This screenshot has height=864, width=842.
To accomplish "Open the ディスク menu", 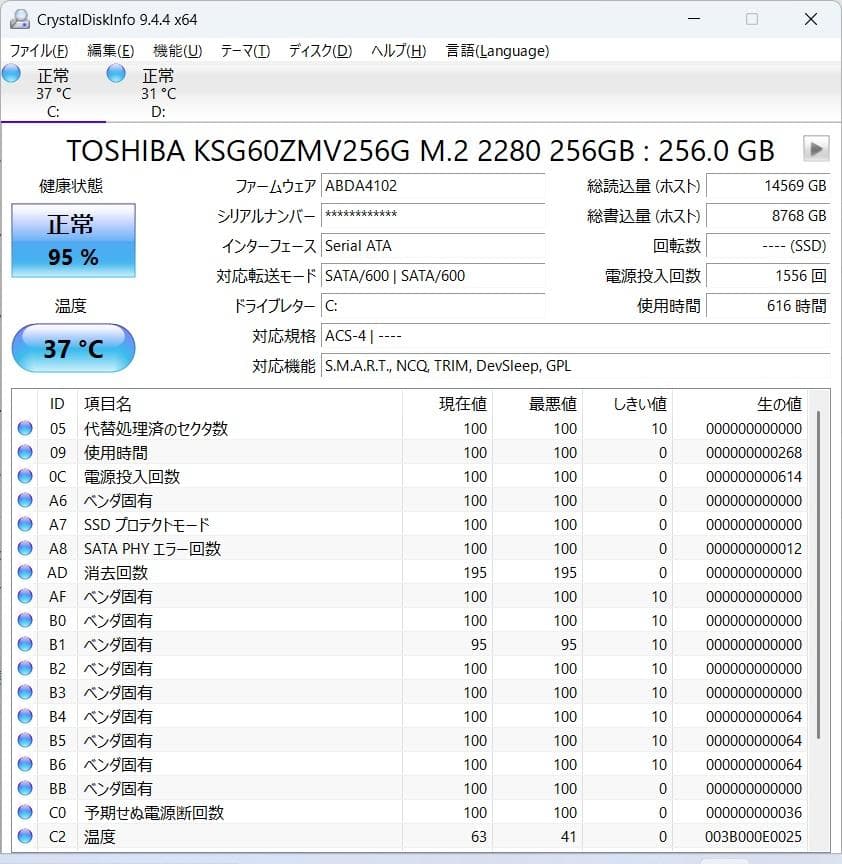I will point(318,51).
